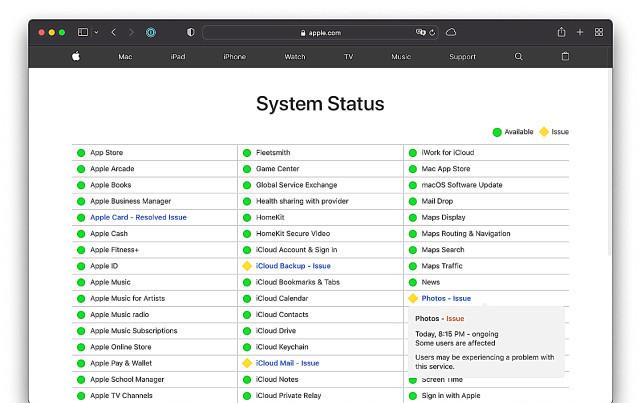641x403 pixels.
Task: Select the Apple Books row text
Action: (110, 185)
